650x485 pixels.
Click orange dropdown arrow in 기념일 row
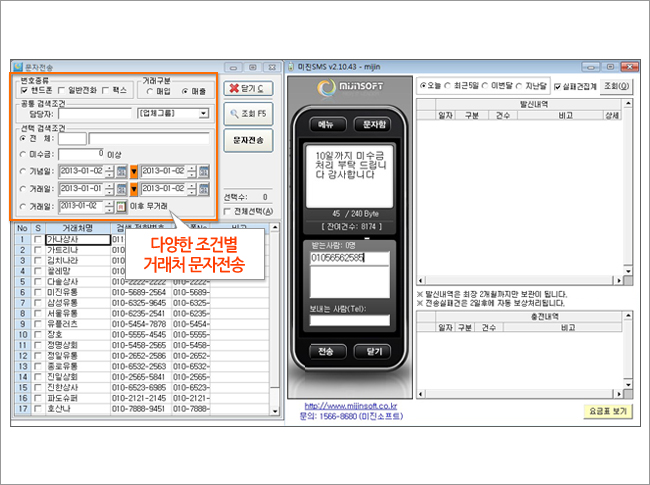[135, 171]
